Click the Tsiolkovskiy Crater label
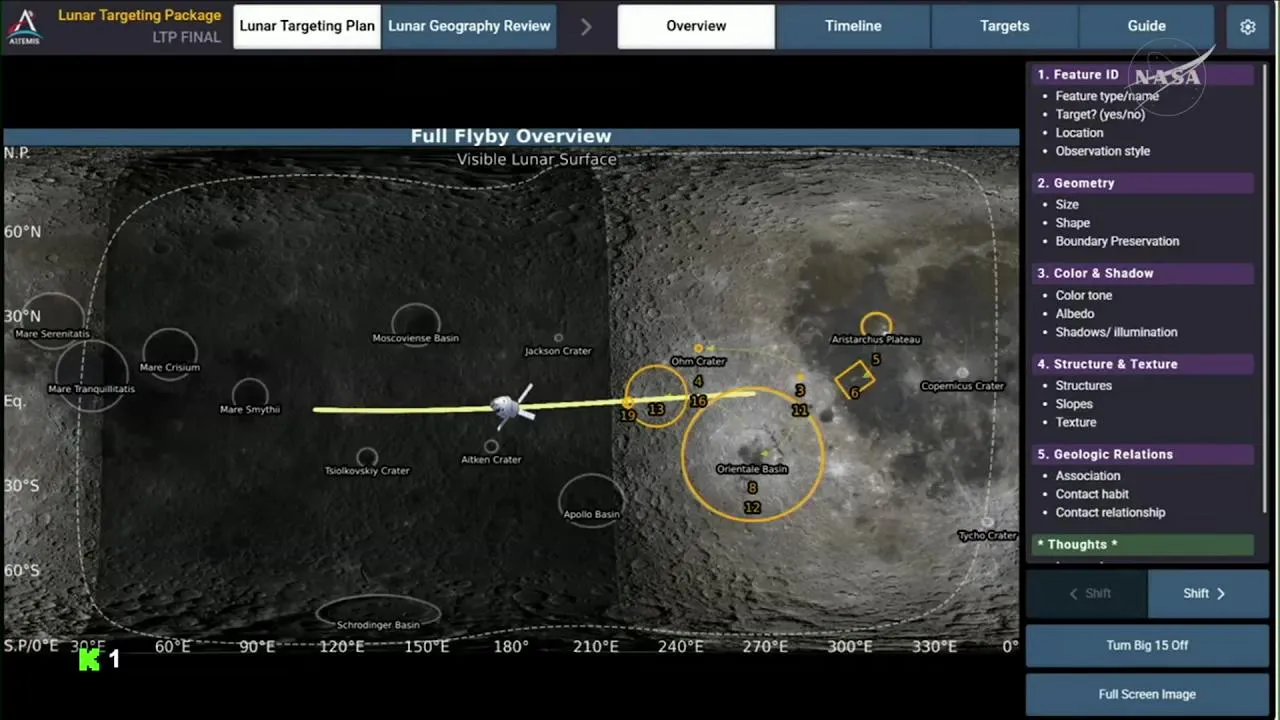 pos(367,471)
